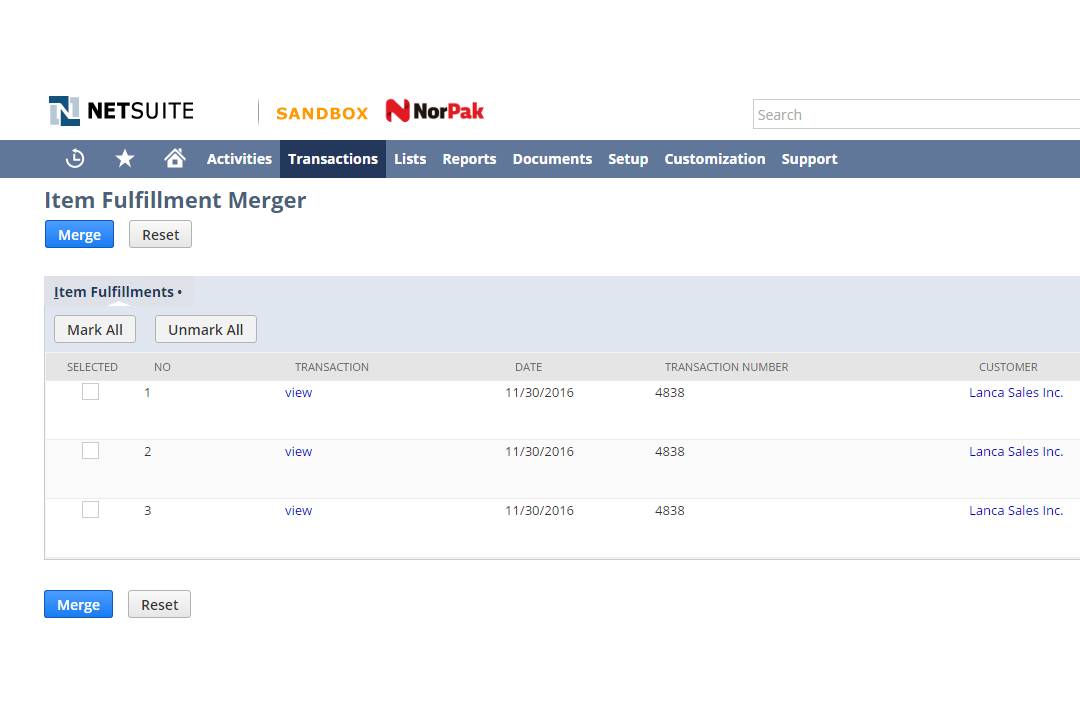Open the Recent Records clock icon
The width and height of the screenshot is (1080, 720).
(75, 158)
